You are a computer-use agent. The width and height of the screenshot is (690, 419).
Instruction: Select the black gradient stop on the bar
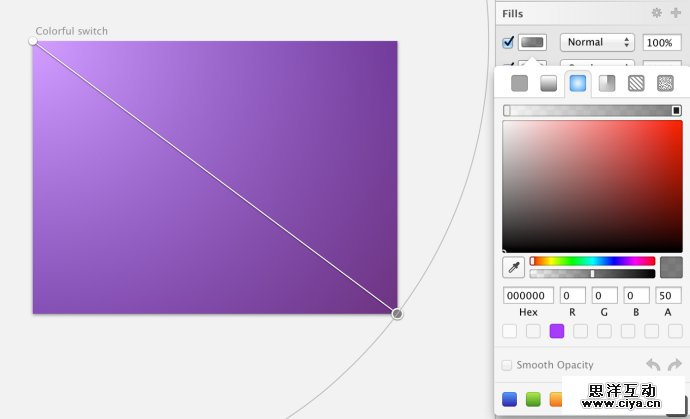coord(676,110)
